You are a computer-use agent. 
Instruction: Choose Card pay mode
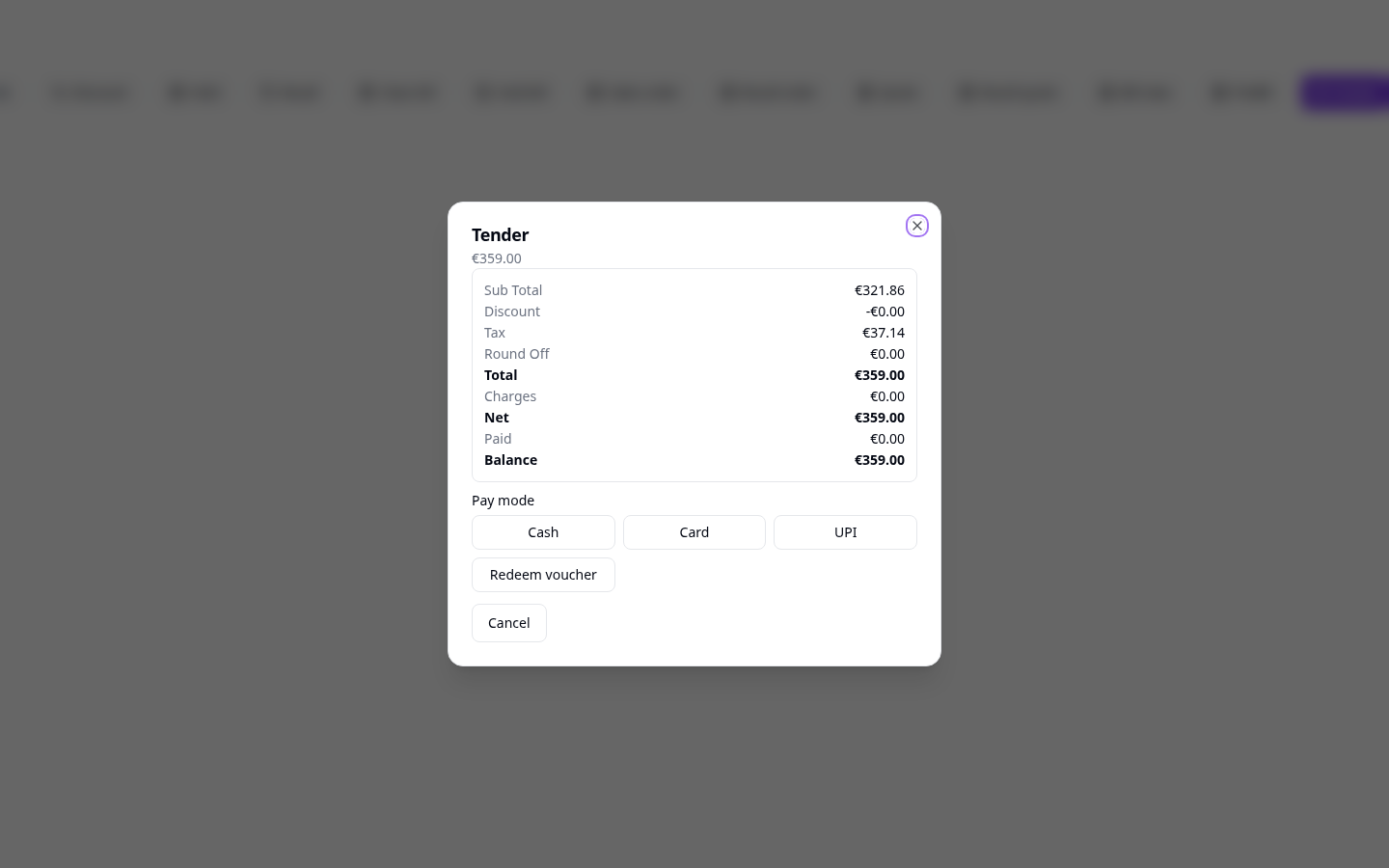pos(694,532)
